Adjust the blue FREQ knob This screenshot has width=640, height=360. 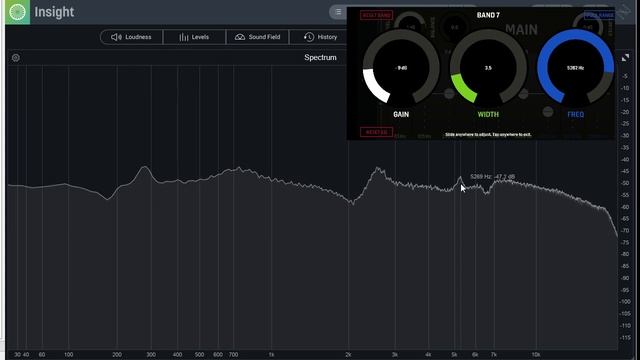(x=576, y=68)
